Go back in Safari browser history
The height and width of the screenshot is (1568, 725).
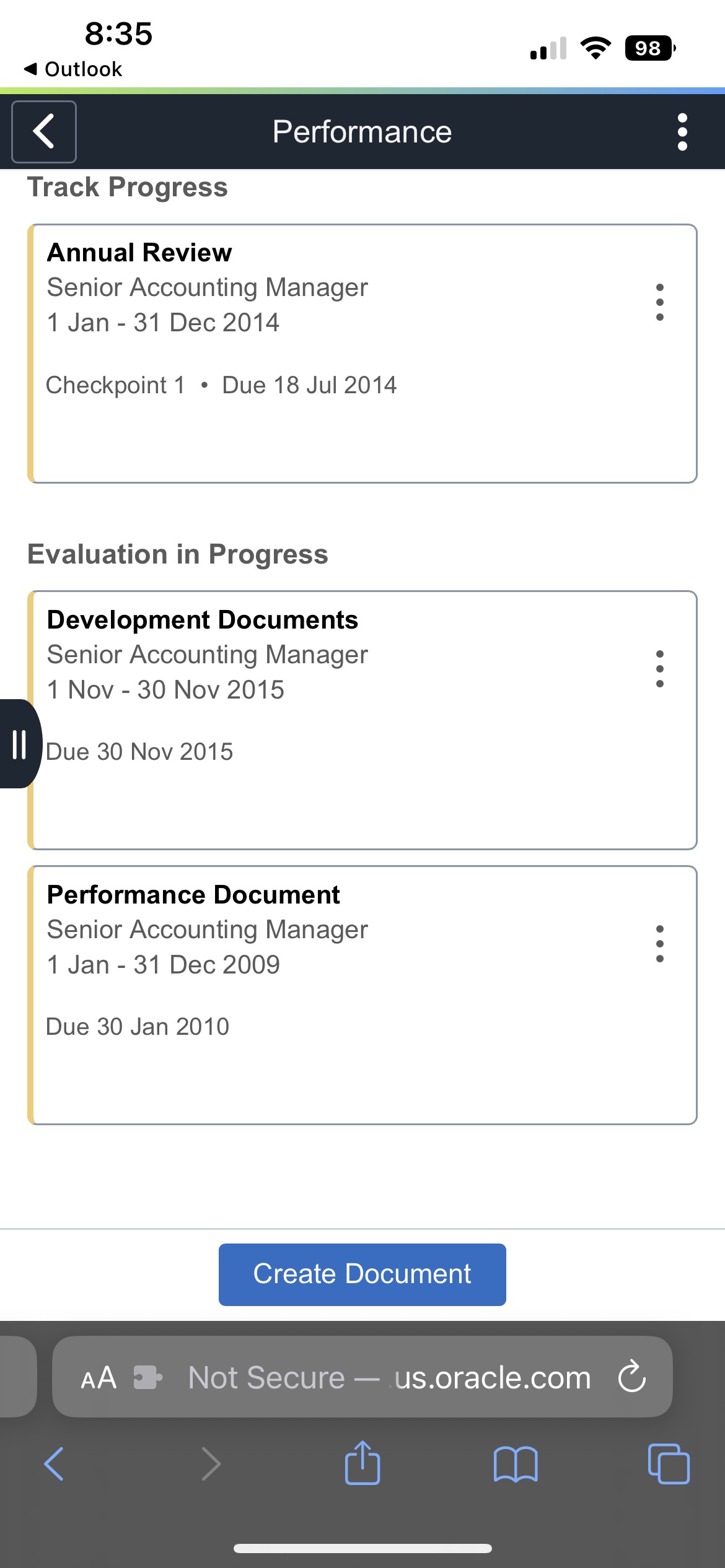click(x=55, y=1464)
